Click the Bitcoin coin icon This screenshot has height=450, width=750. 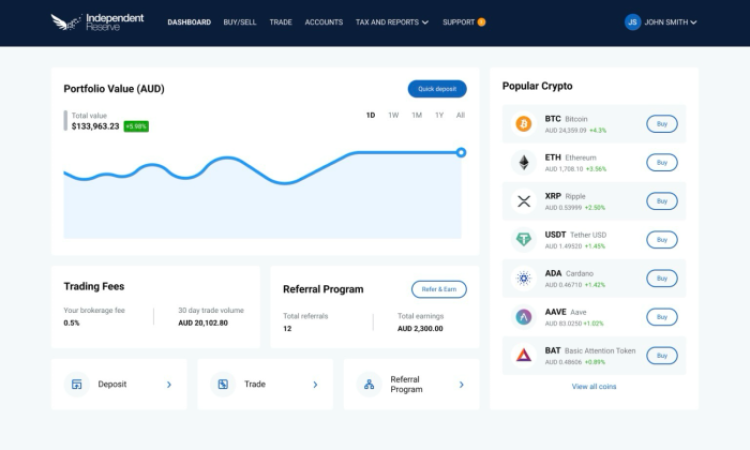[523, 124]
